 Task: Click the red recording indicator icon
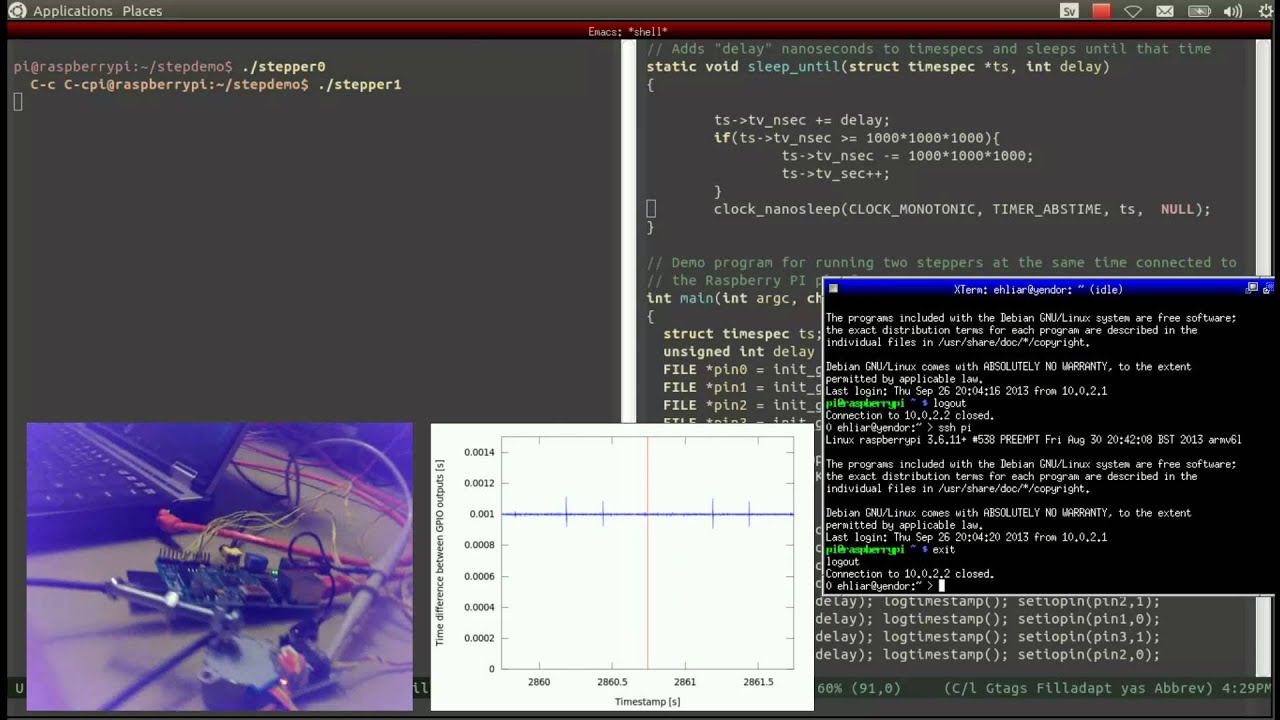click(1101, 11)
